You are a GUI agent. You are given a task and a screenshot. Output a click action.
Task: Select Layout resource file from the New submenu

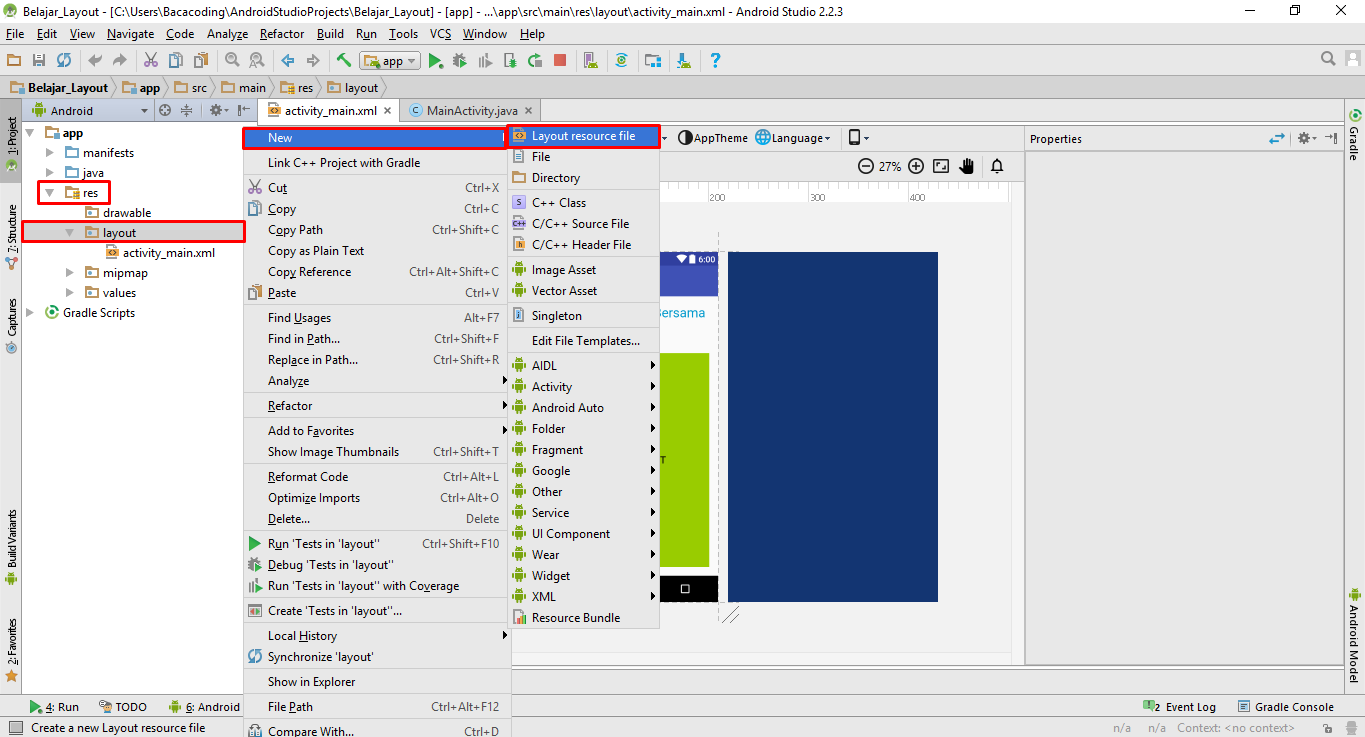[x=584, y=137]
